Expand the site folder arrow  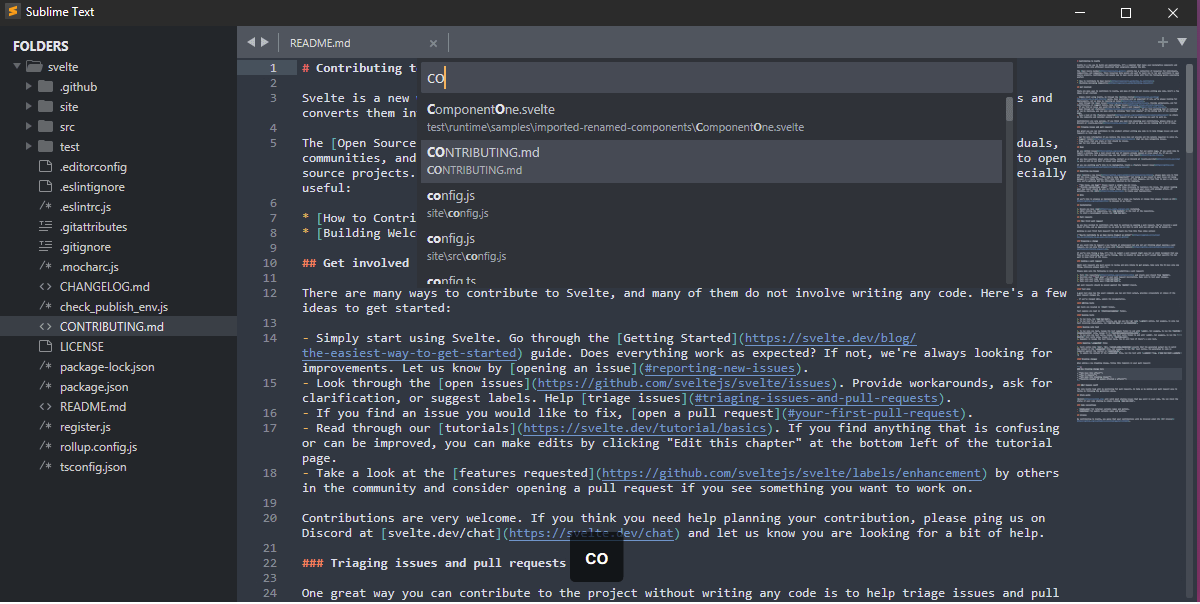pyautogui.click(x=29, y=107)
